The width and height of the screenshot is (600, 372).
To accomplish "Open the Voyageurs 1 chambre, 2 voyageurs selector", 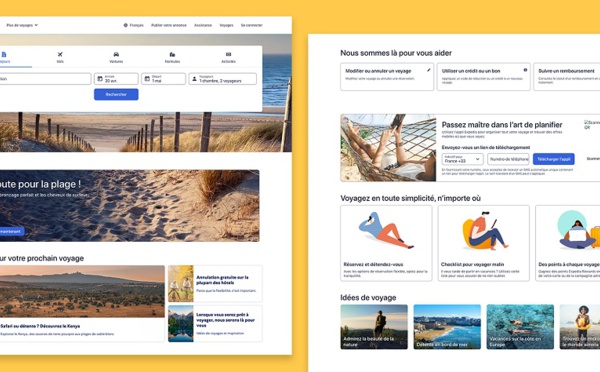I will pos(222,79).
